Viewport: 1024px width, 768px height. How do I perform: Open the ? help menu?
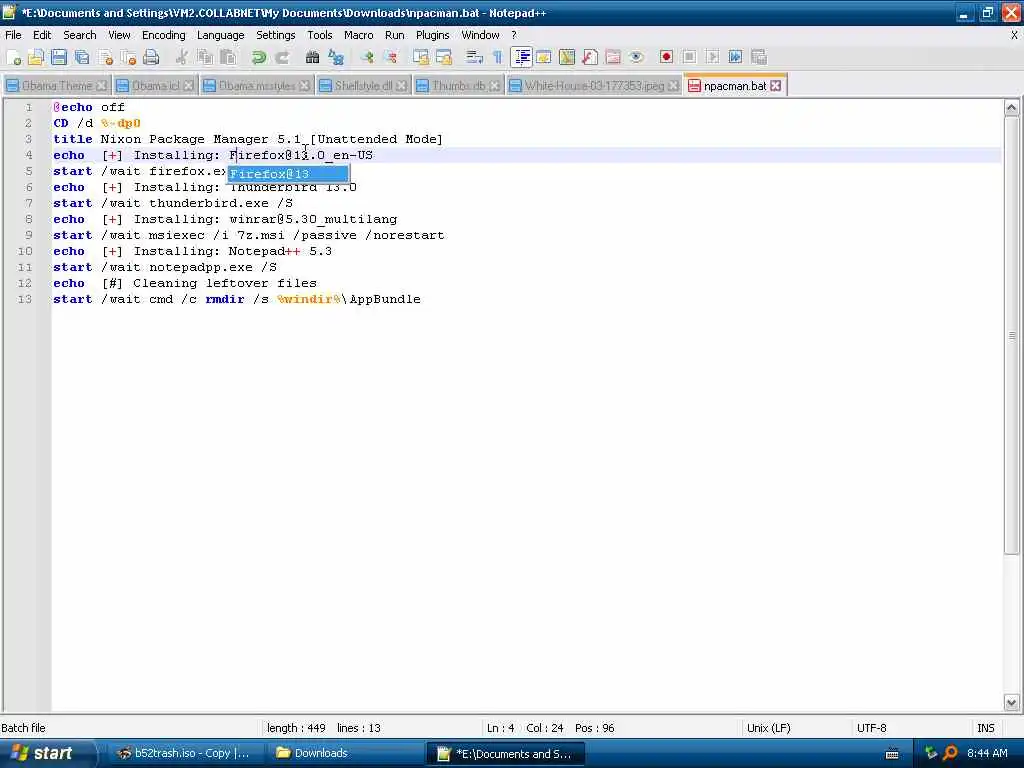point(514,35)
